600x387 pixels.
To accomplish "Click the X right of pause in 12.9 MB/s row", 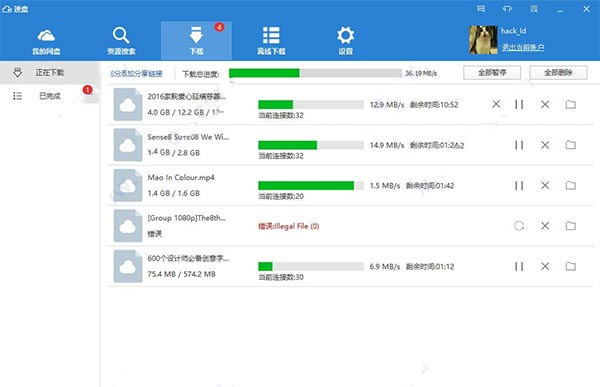I will coord(545,105).
